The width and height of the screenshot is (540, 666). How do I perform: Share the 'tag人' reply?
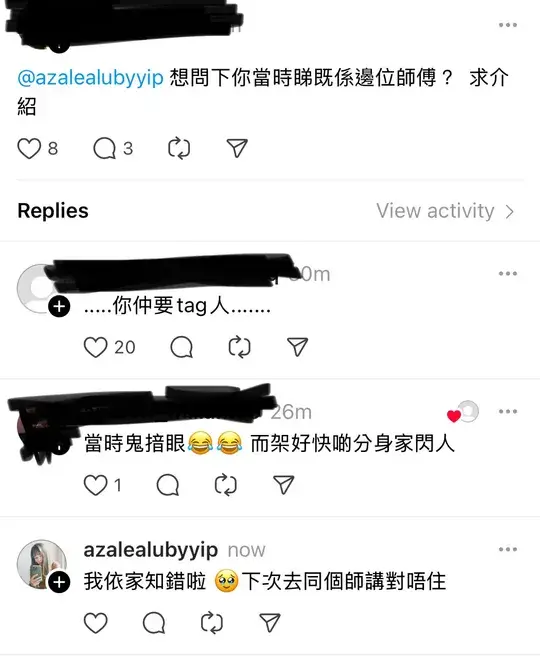tap(297, 347)
